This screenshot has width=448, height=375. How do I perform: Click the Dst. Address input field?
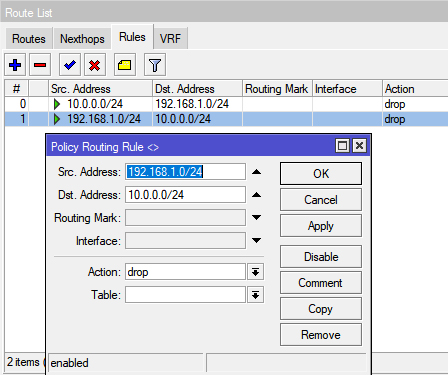pyautogui.click(x=185, y=195)
